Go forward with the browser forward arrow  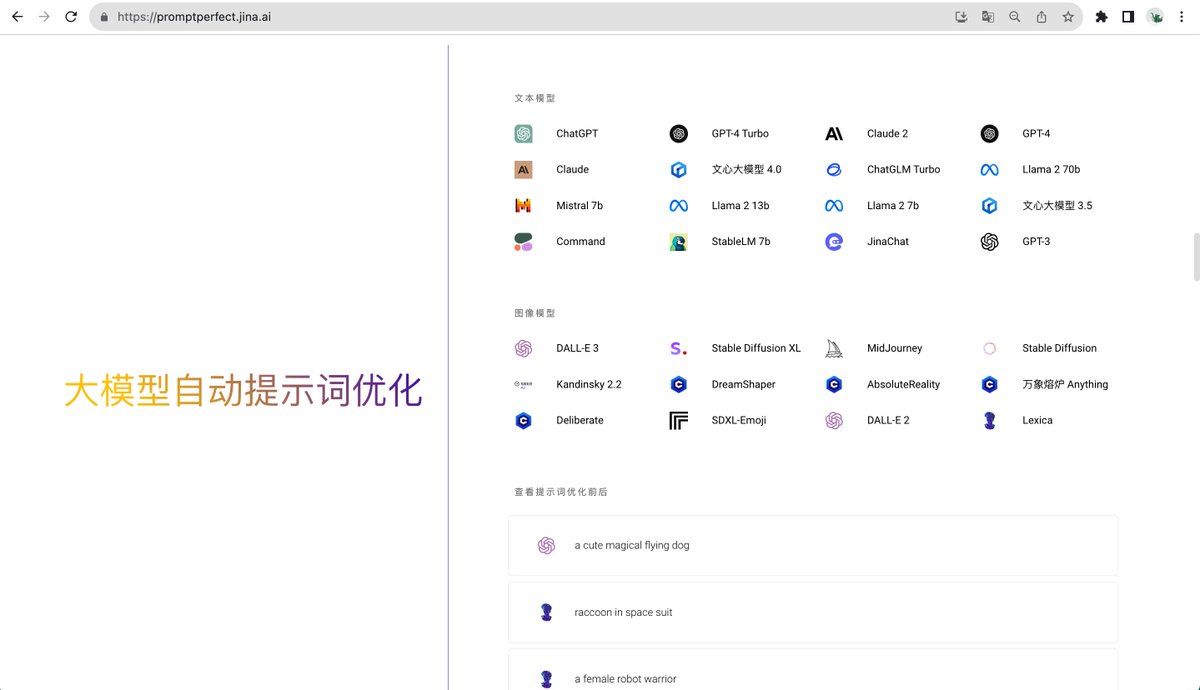click(44, 17)
